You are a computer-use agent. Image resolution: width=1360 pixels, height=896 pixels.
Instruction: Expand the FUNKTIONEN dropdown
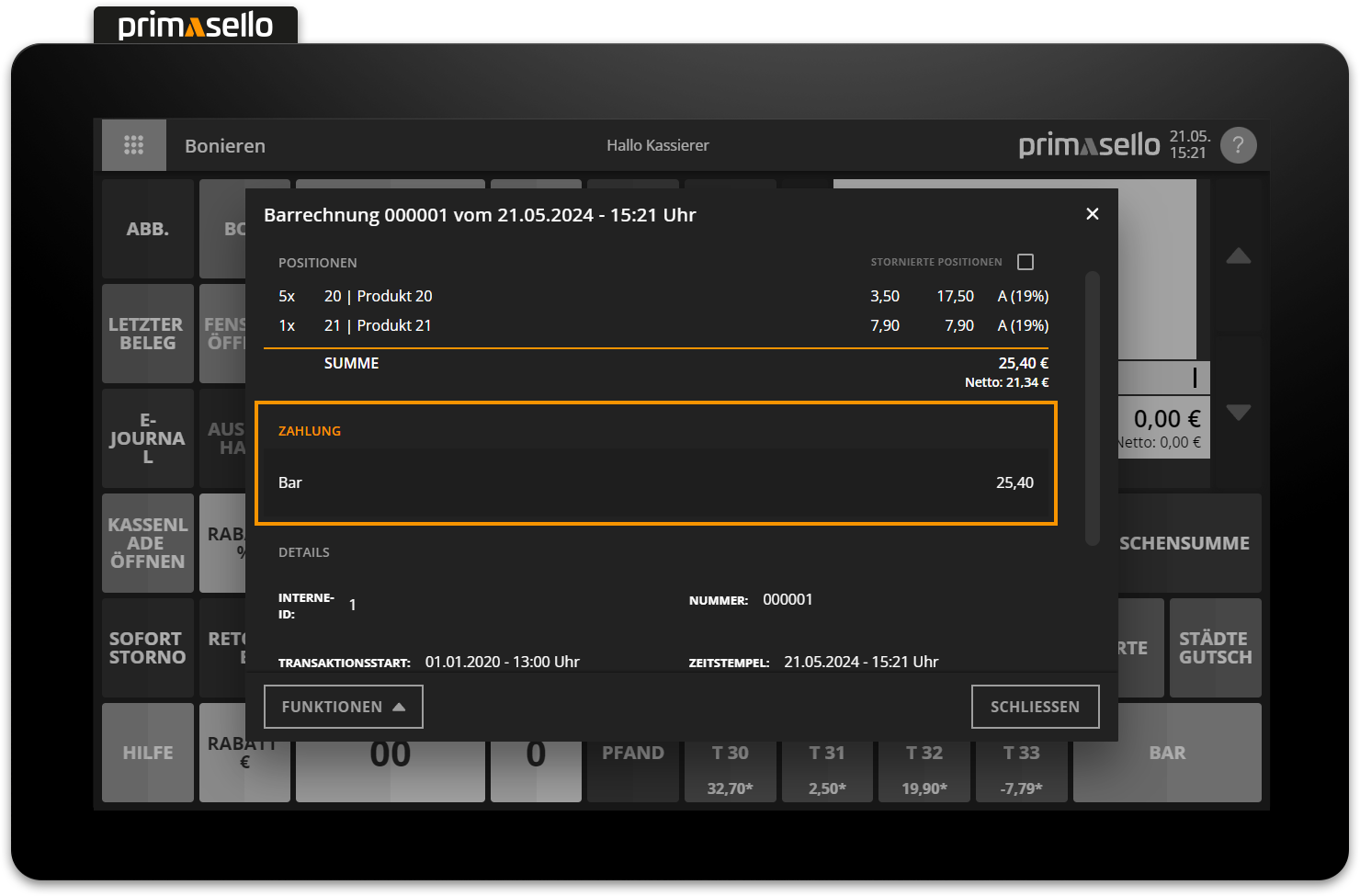343,706
